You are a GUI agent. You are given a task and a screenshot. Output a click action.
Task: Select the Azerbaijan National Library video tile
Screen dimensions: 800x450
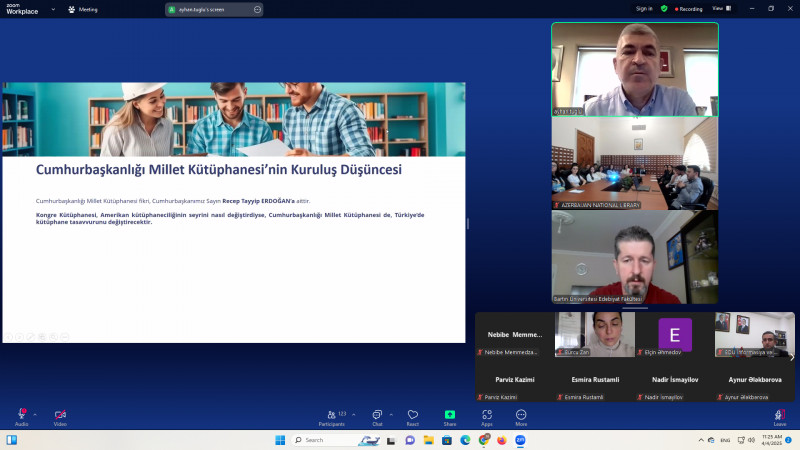pyautogui.click(x=635, y=164)
